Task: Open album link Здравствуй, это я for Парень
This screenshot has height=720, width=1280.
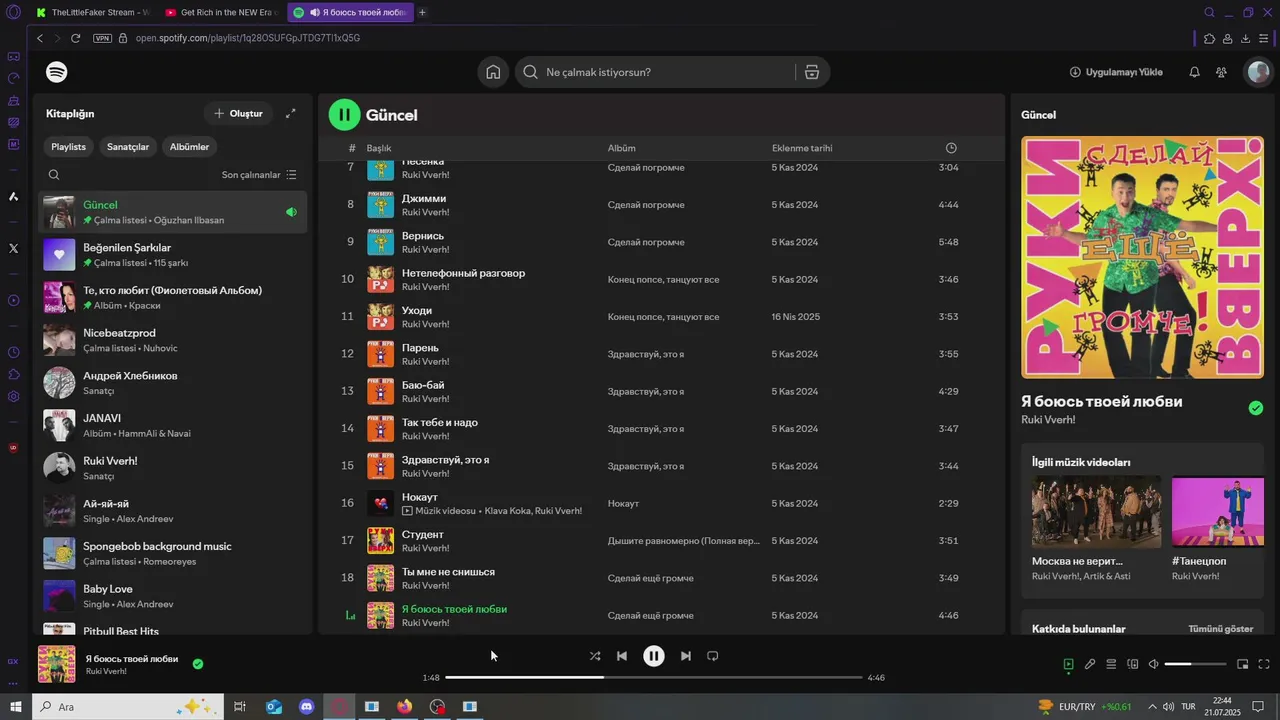Action: (646, 354)
